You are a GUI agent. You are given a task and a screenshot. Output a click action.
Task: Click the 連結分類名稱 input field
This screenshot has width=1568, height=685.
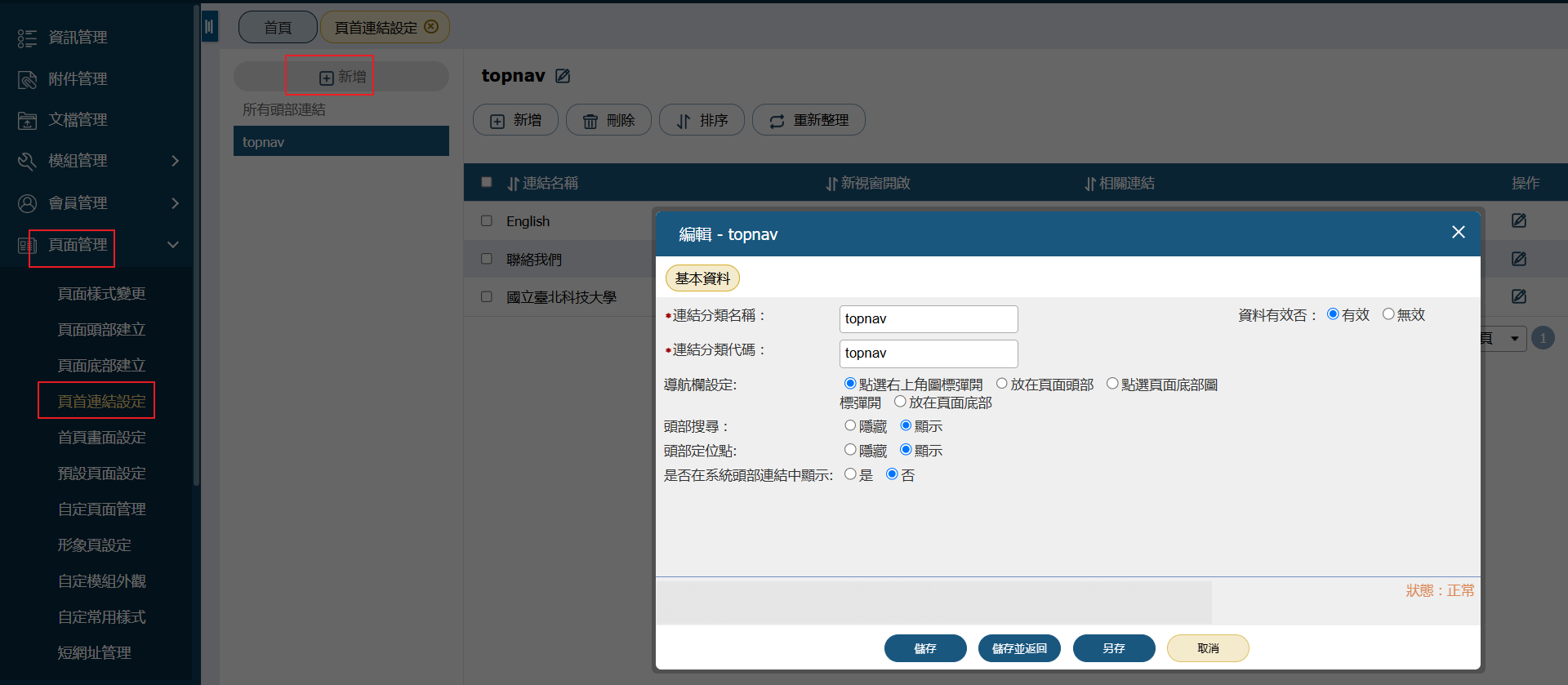pos(929,318)
